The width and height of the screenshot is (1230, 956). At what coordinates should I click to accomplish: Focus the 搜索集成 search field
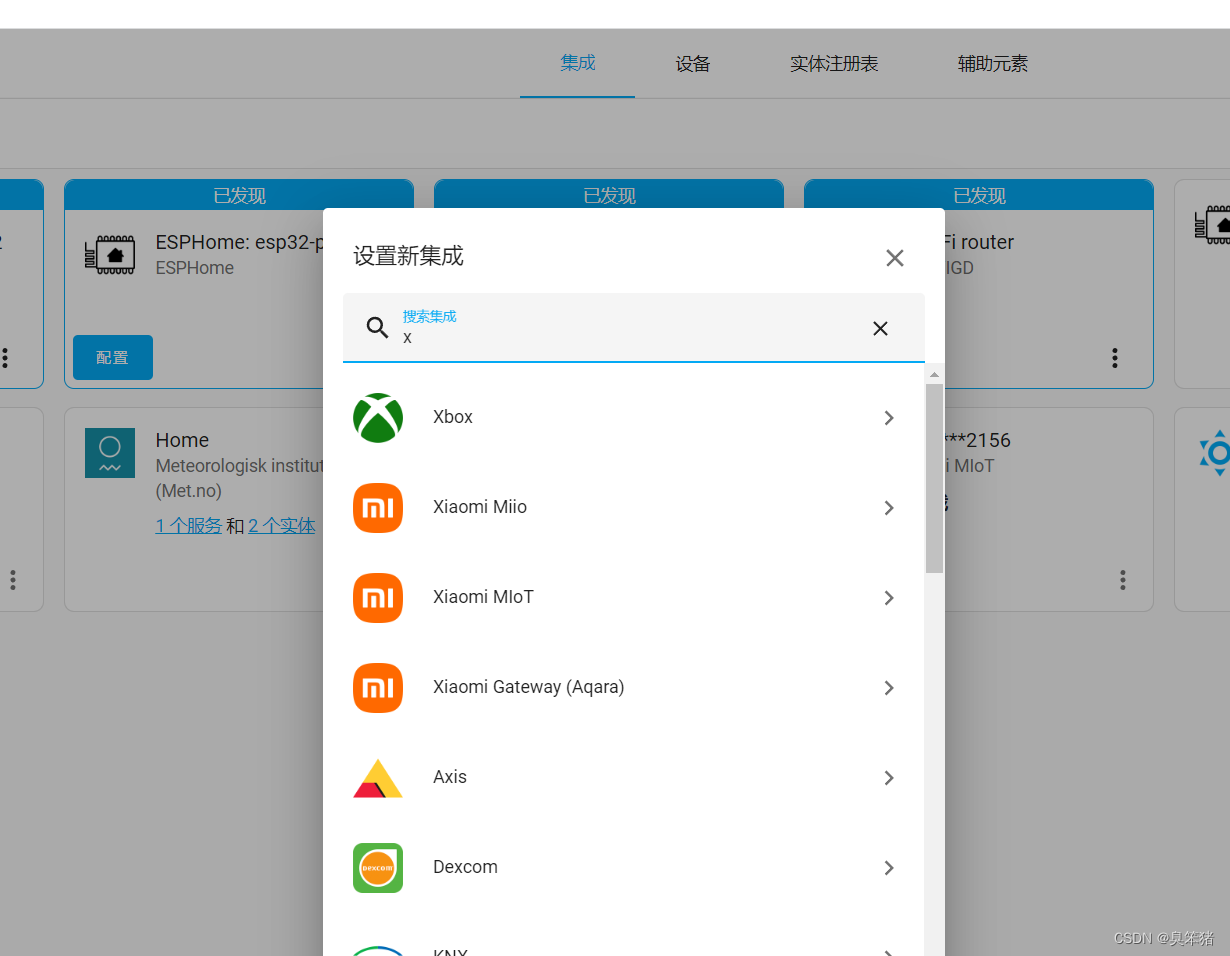(634, 328)
